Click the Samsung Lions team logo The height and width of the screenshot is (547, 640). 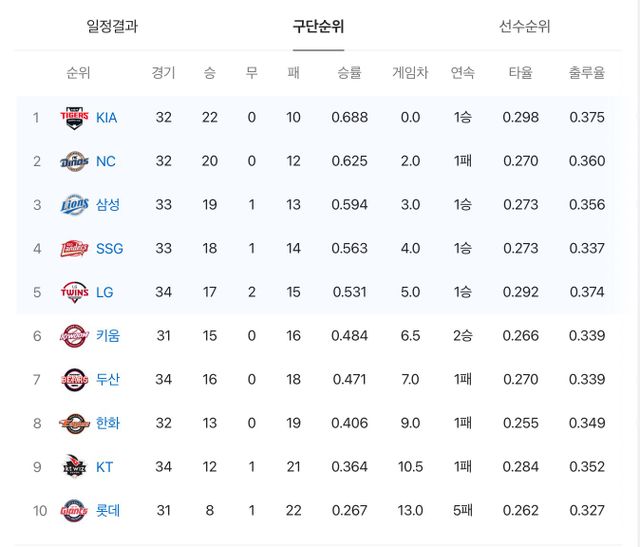tap(75, 205)
